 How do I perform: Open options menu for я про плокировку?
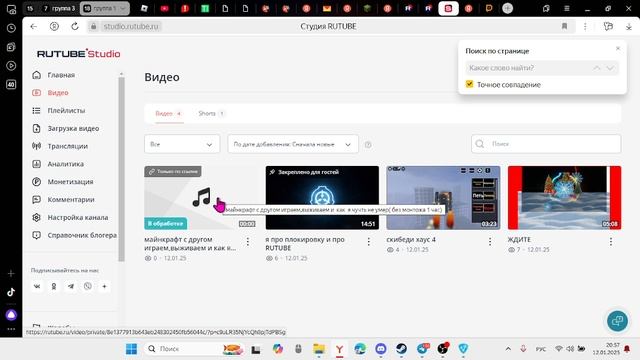369,242
